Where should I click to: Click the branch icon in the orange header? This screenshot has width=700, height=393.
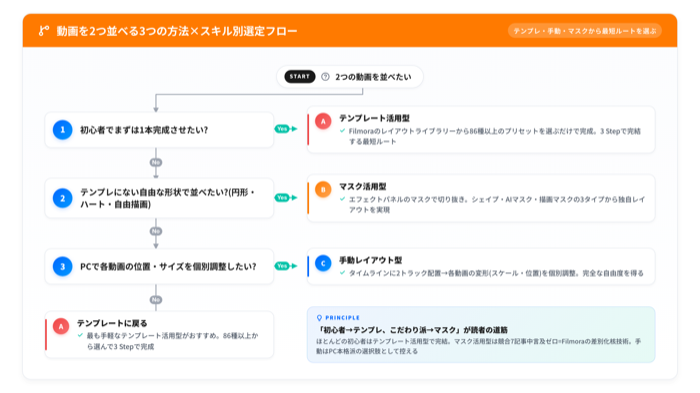[43, 31]
